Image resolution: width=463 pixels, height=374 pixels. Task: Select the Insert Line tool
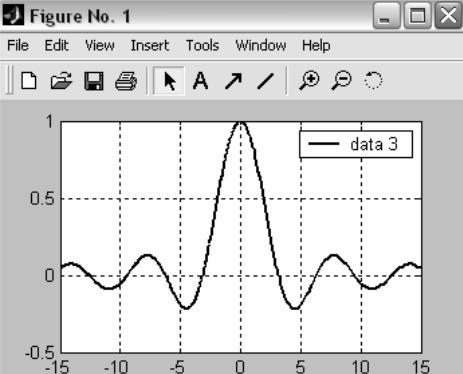tap(266, 81)
